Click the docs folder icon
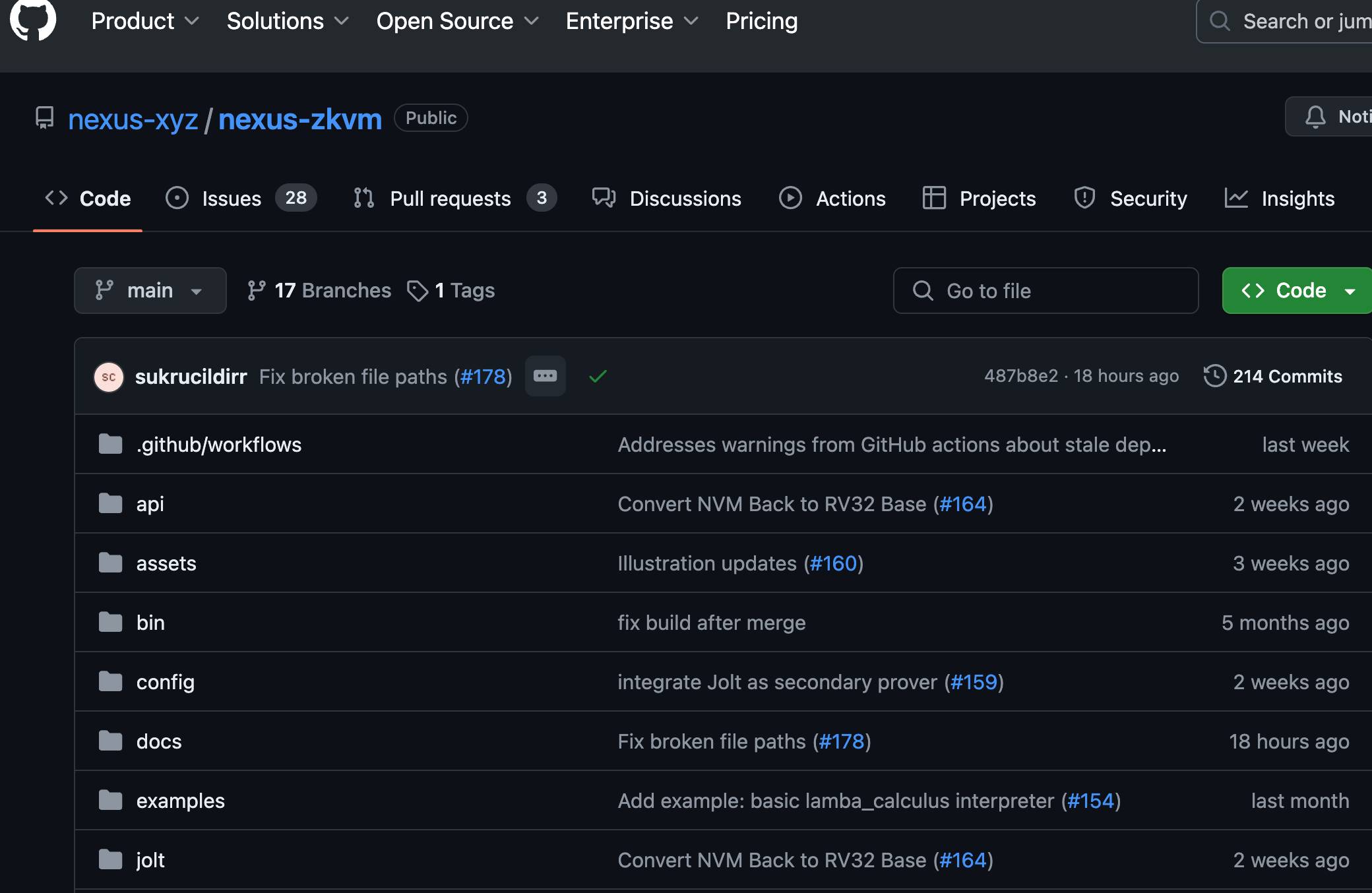This screenshot has width=1372, height=893. click(110, 741)
